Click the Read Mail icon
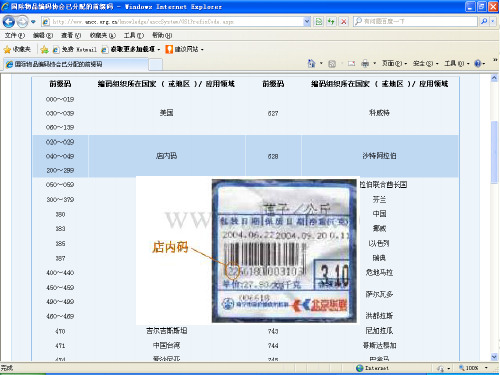The width and height of the screenshot is (500, 375). pos(351,64)
